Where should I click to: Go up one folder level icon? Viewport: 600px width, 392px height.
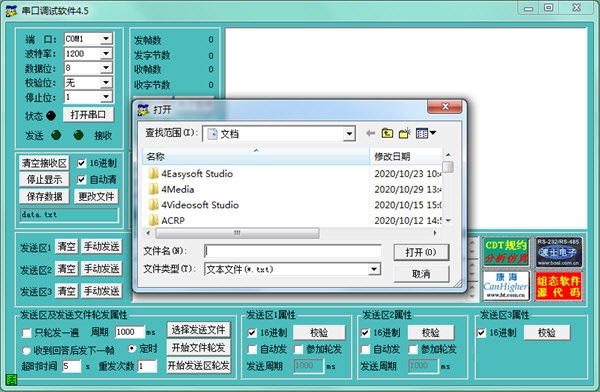click(x=387, y=133)
